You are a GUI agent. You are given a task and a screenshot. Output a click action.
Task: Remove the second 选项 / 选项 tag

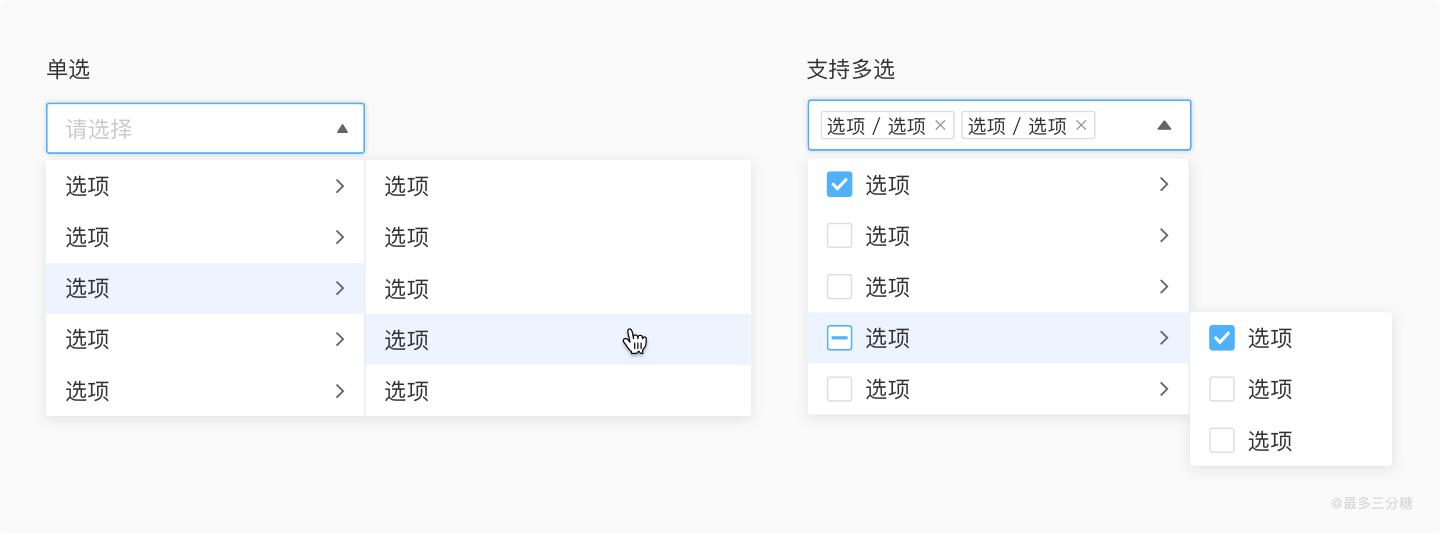click(1081, 126)
